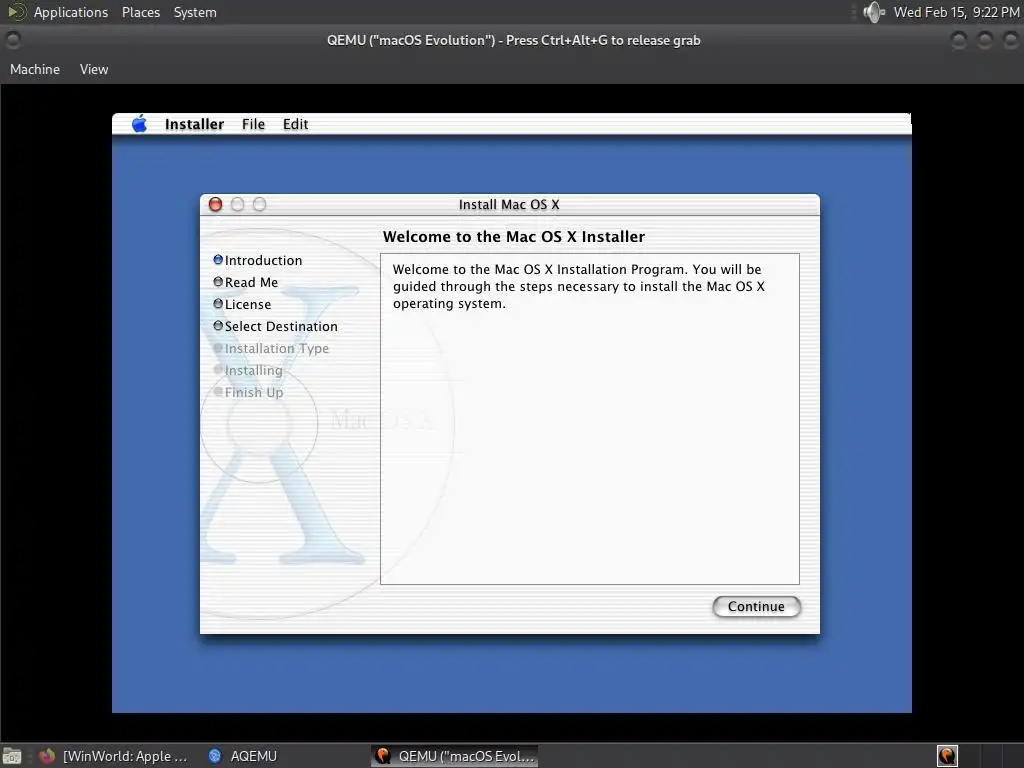The height and width of the screenshot is (768, 1024).
Task: Click the date and time clock
Action: coord(956,12)
